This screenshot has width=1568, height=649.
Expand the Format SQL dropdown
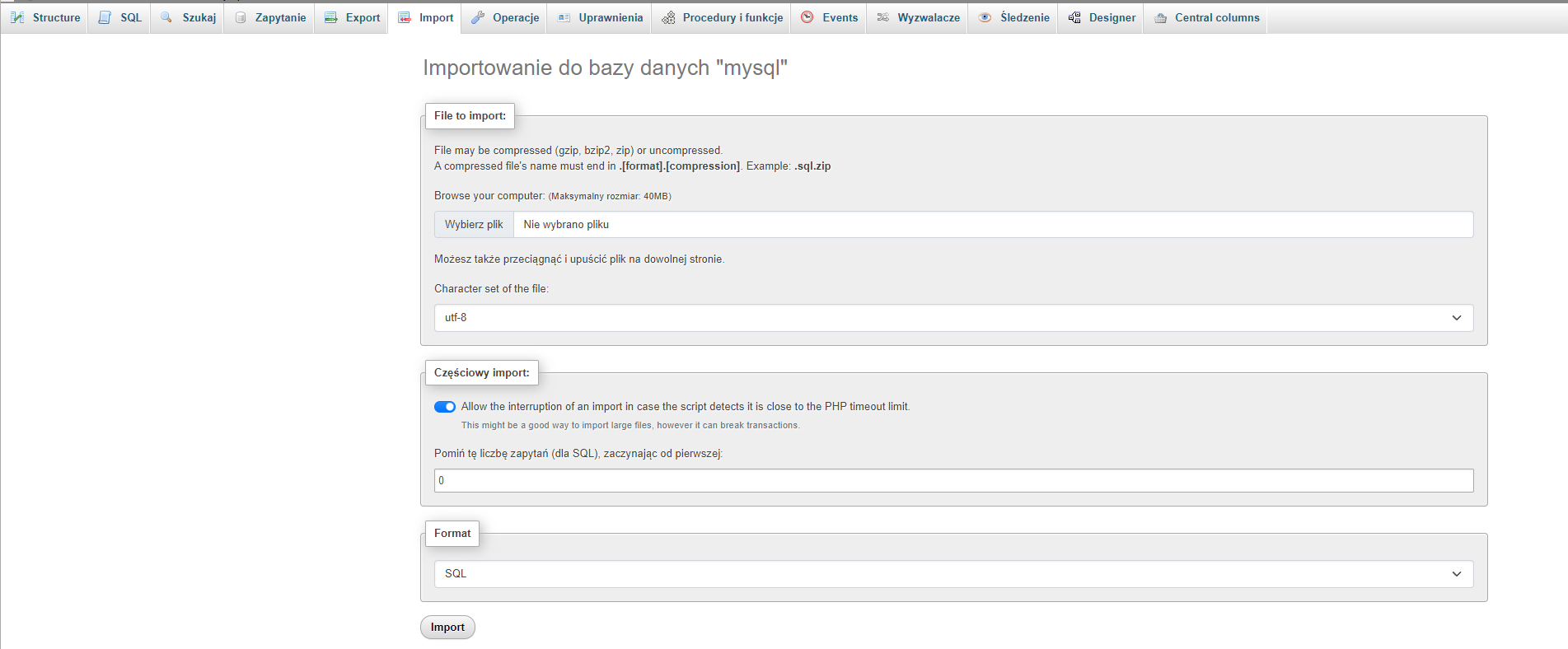[x=953, y=574]
